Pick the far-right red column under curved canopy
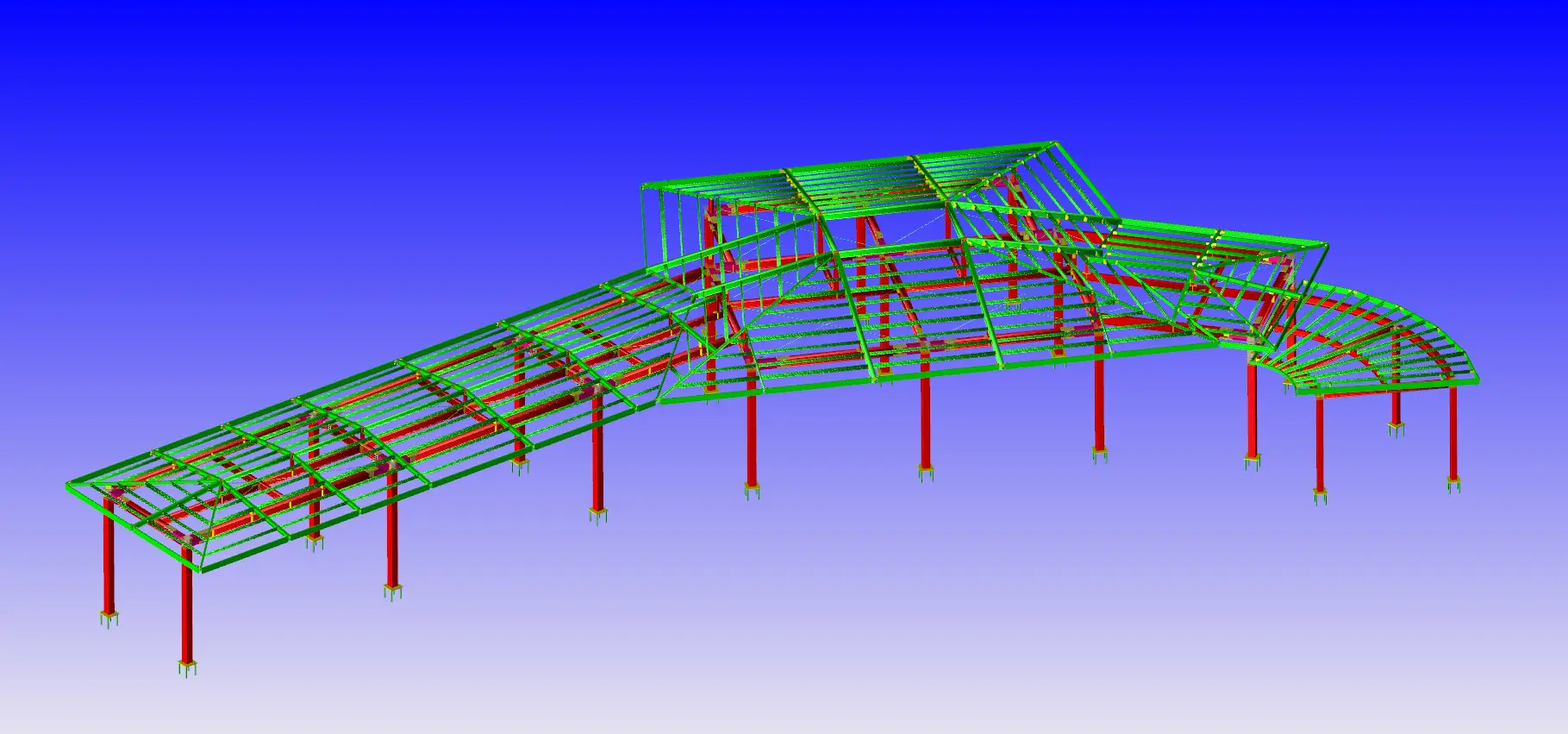The image size is (1568, 734). 1453,431
